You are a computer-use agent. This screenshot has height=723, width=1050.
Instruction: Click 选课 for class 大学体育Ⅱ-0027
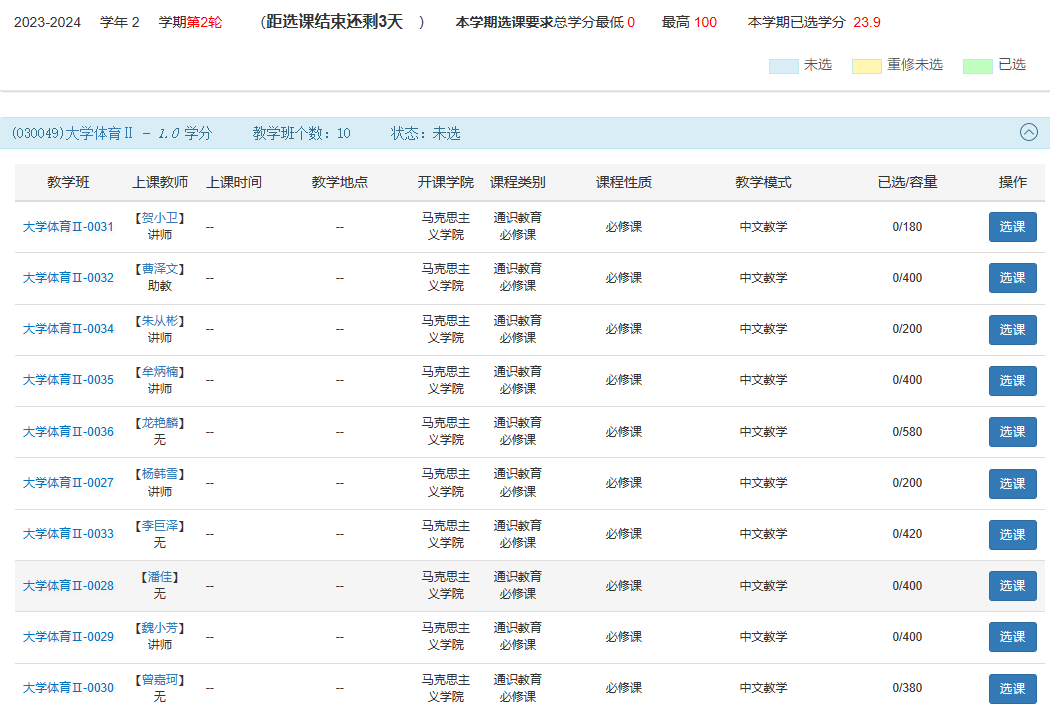pyautogui.click(x=1012, y=483)
